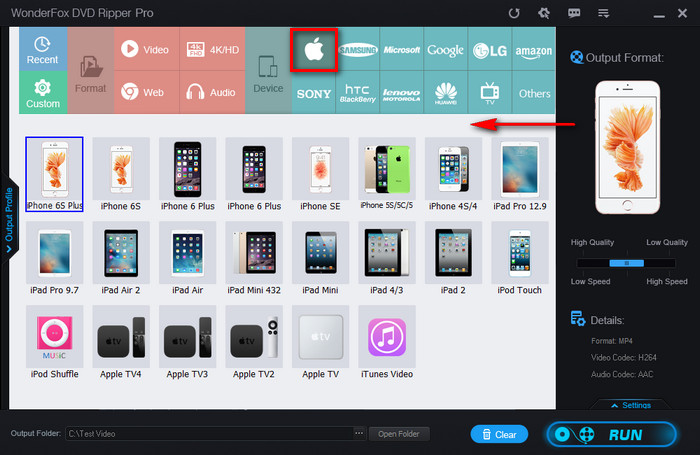Pick the iPad Pro 12.9 profile
Screen dimensions: 700x455
click(x=520, y=174)
